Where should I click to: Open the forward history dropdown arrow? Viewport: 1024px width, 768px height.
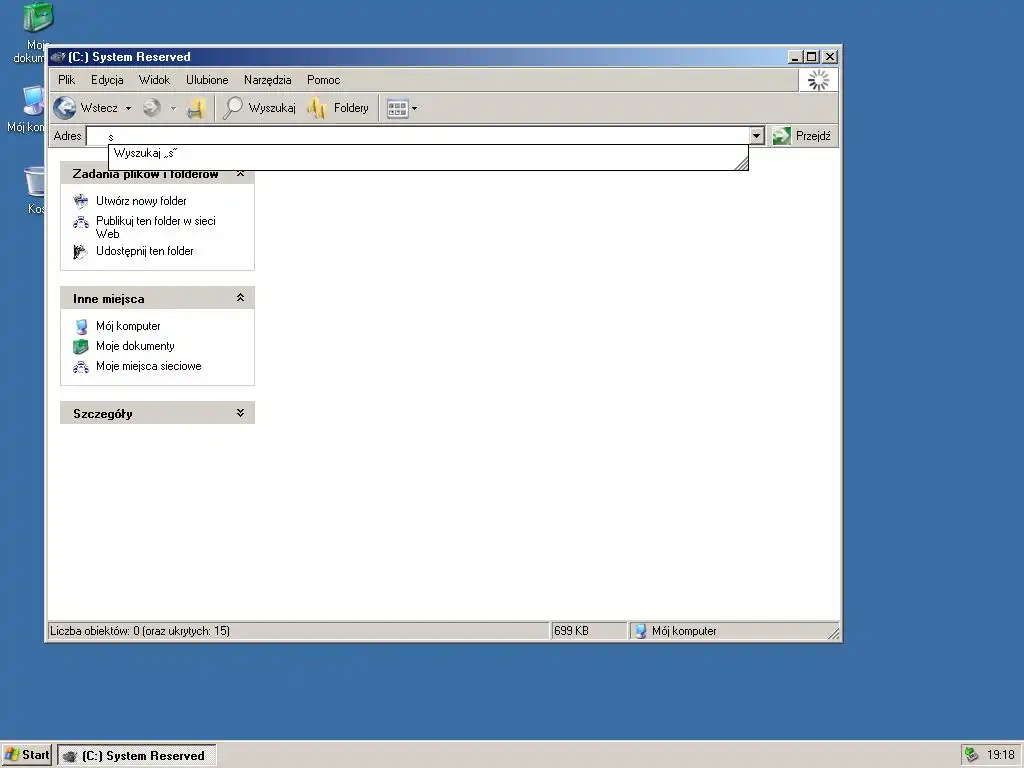point(173,108)
